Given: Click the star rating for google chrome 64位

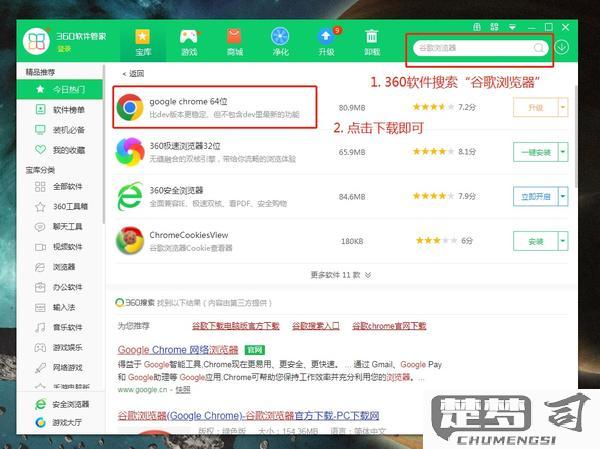Looking at the screenshot, I should [433, 107].
